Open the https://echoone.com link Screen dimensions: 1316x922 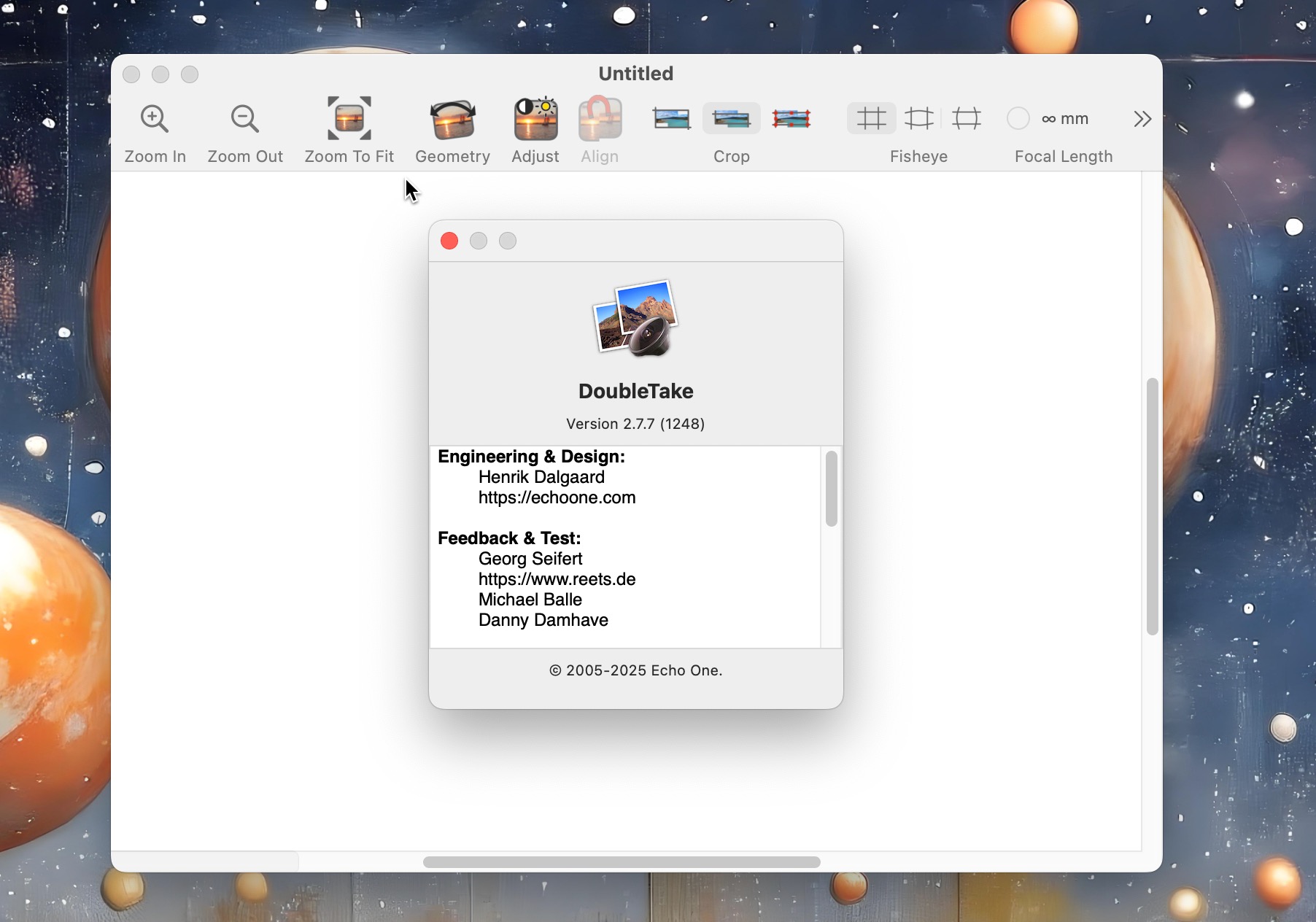(x=557, y=497)
